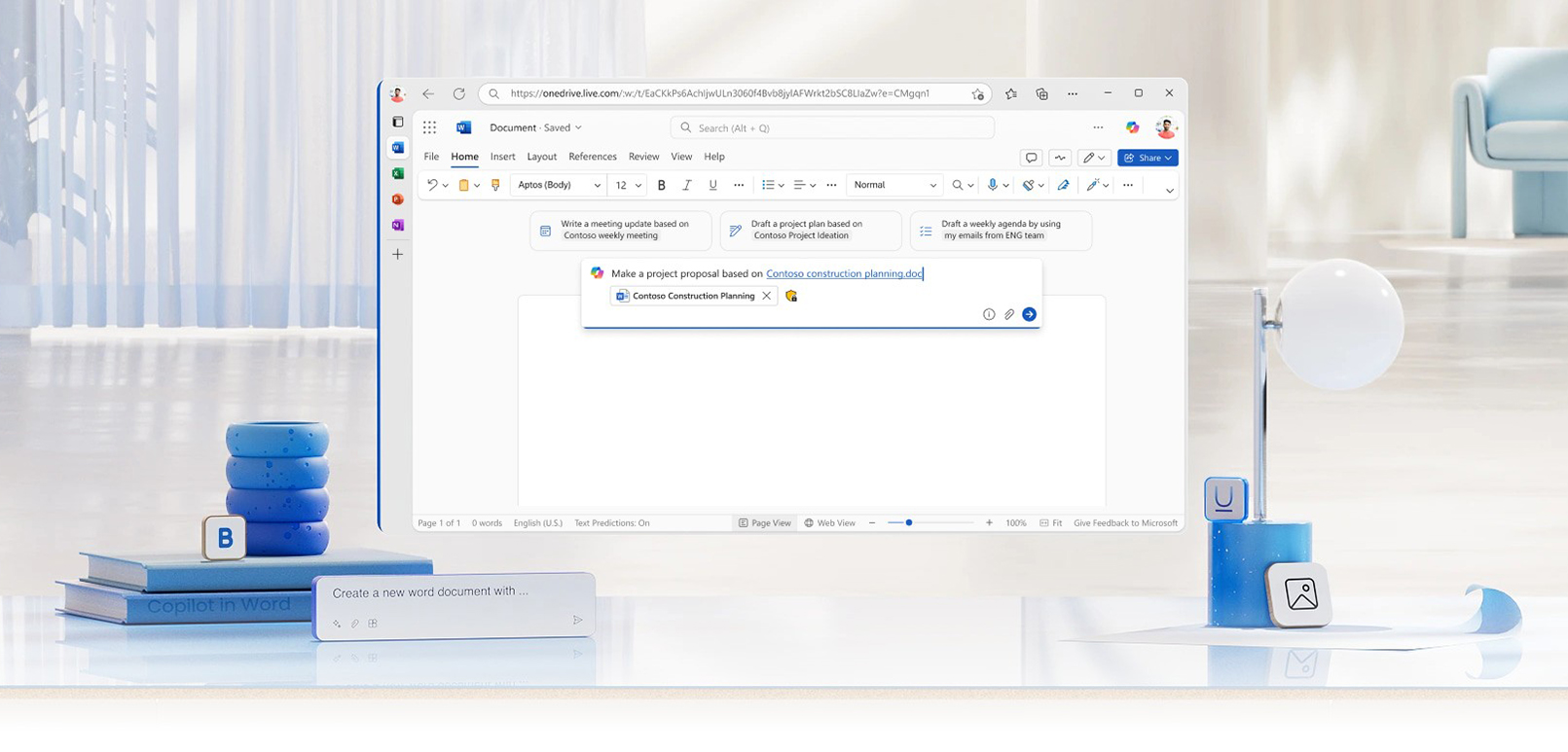Open the PowerPoint app in the sidebar
Image resolution: width=1568 pixels, height=752 pixels.
(x=397, y=199)
